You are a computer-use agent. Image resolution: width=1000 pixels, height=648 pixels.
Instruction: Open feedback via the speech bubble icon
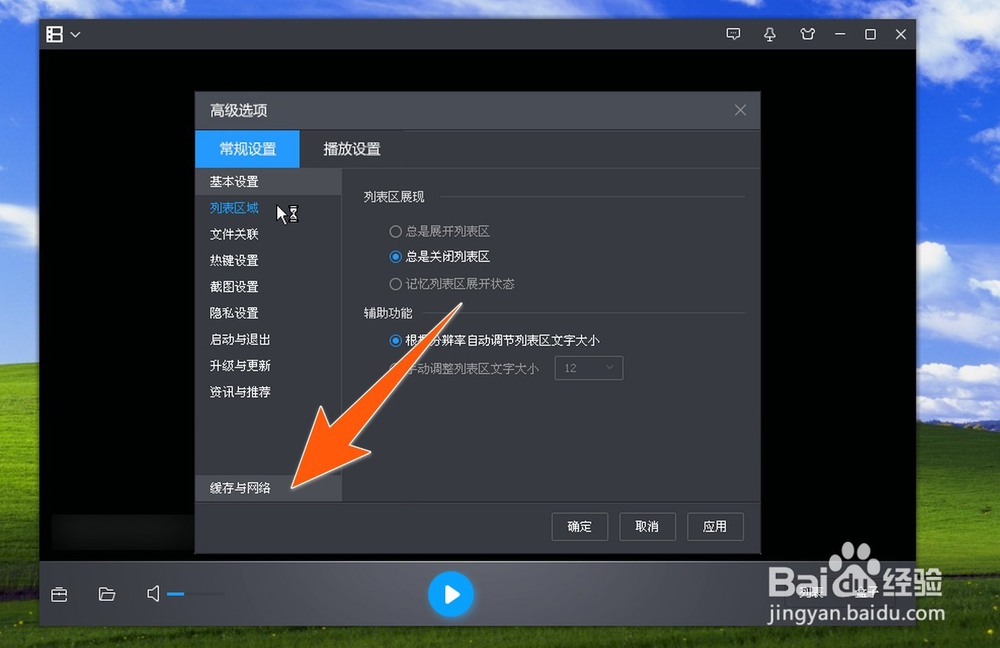coord(733,34)
